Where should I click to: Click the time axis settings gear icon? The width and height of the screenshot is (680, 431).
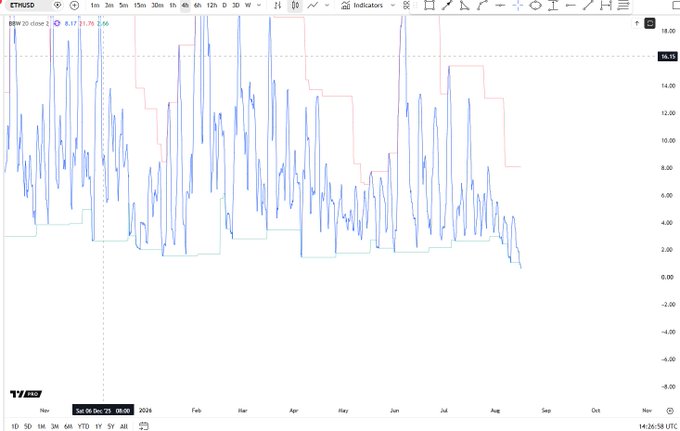tap(670, 410)
